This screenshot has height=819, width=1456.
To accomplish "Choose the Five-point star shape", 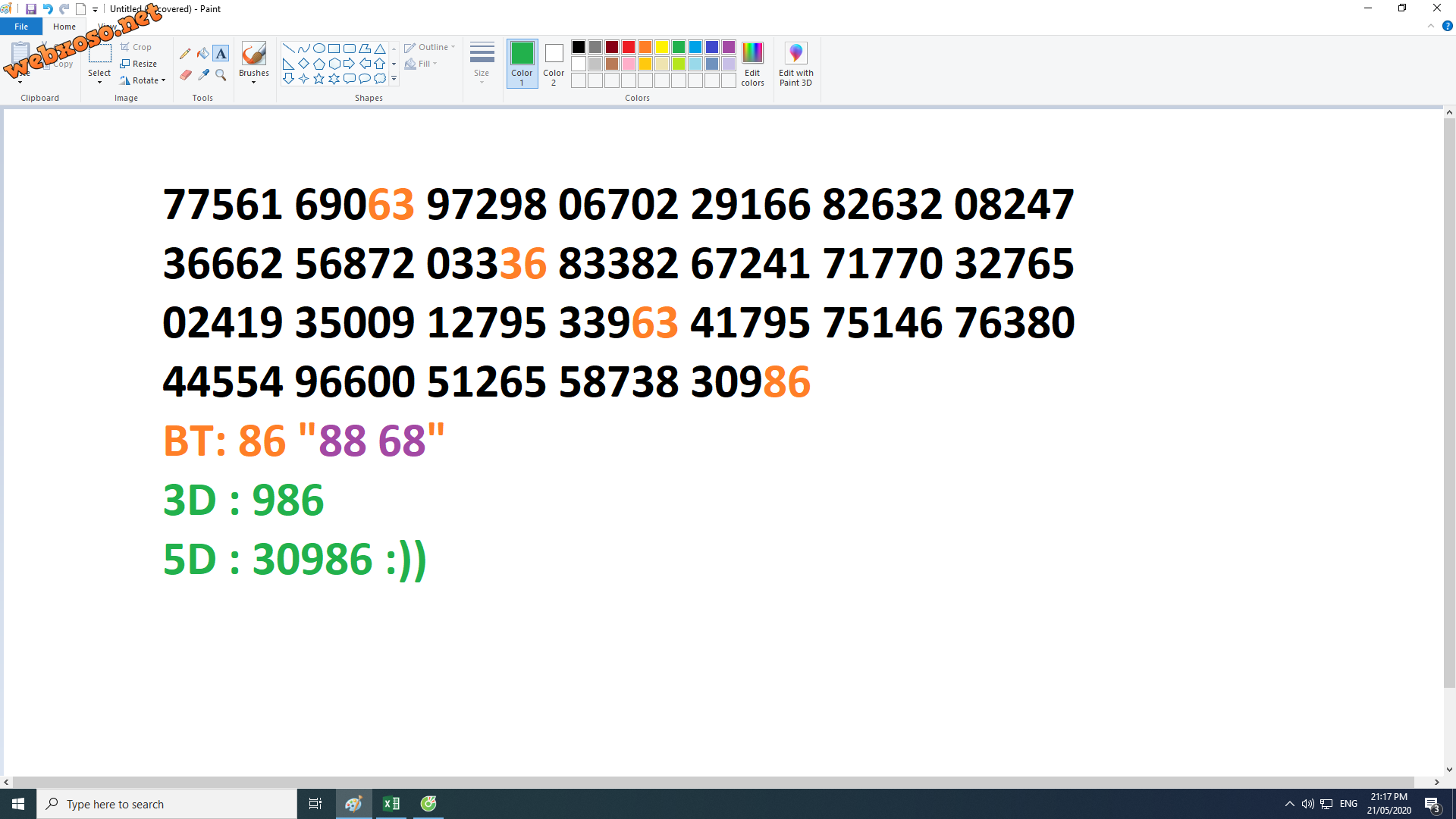I will 318,79.
